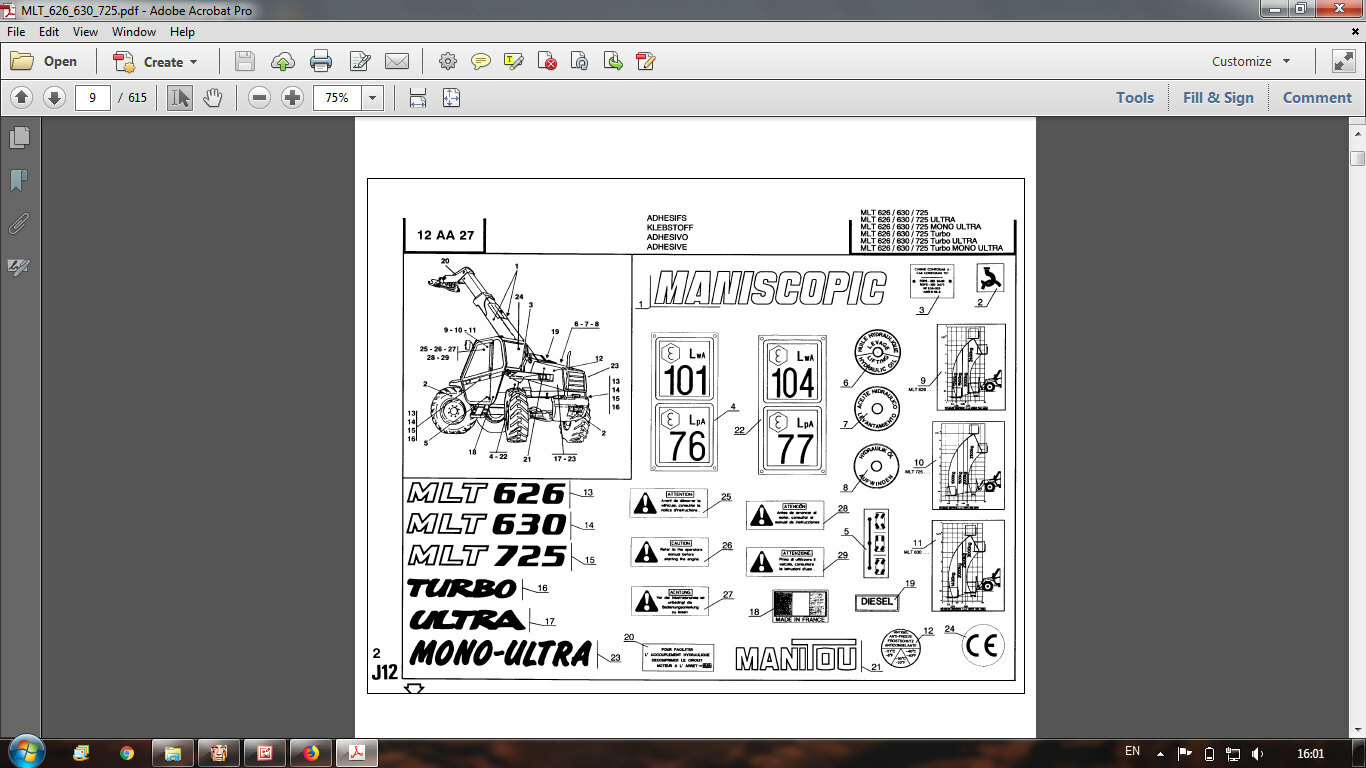Viewport: 1366px width, 768px height.
Task: Open the 75% zoom level dropdown
Action: point(373,97)
